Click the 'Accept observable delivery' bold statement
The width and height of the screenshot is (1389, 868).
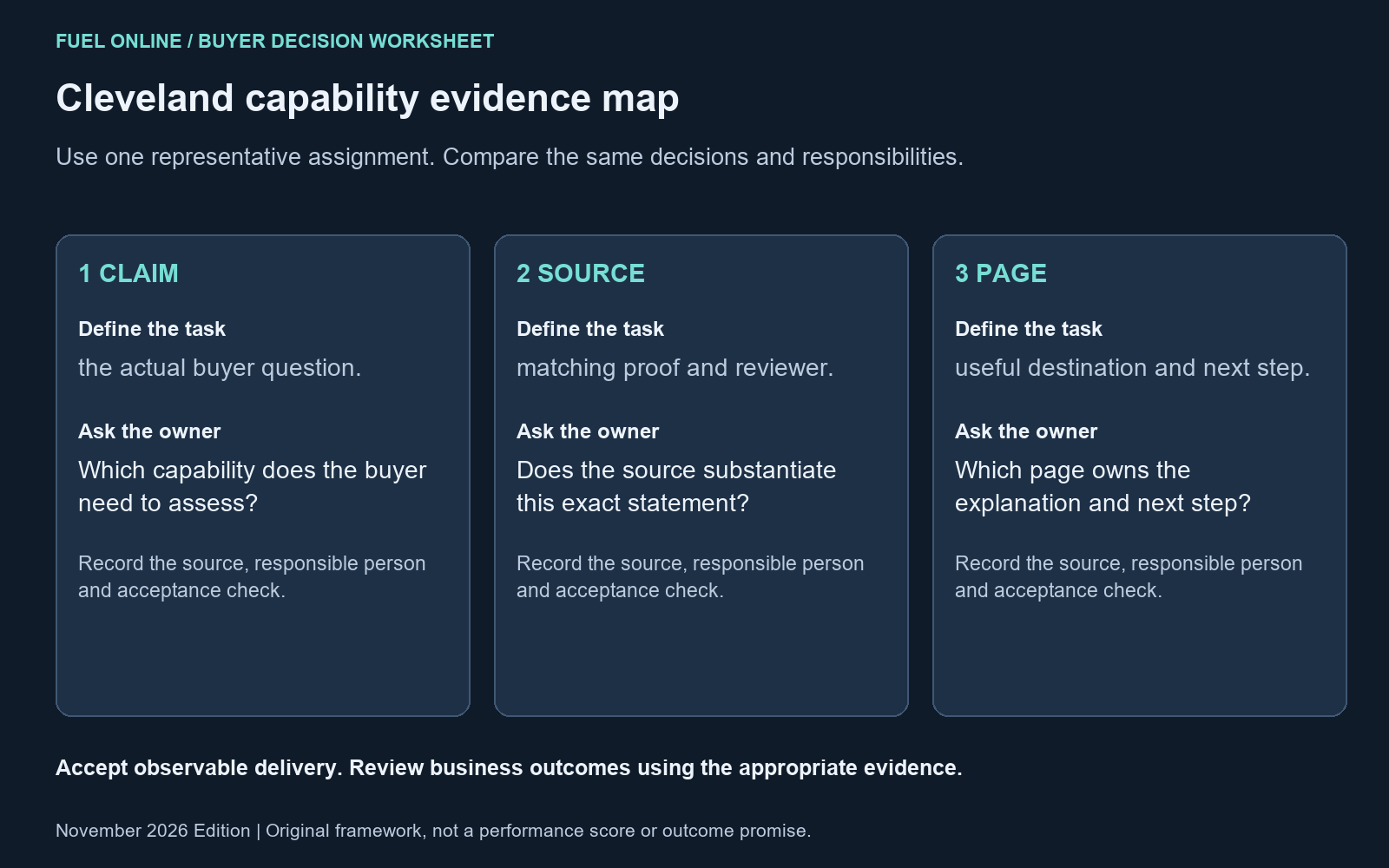click(x=509, y=768)
